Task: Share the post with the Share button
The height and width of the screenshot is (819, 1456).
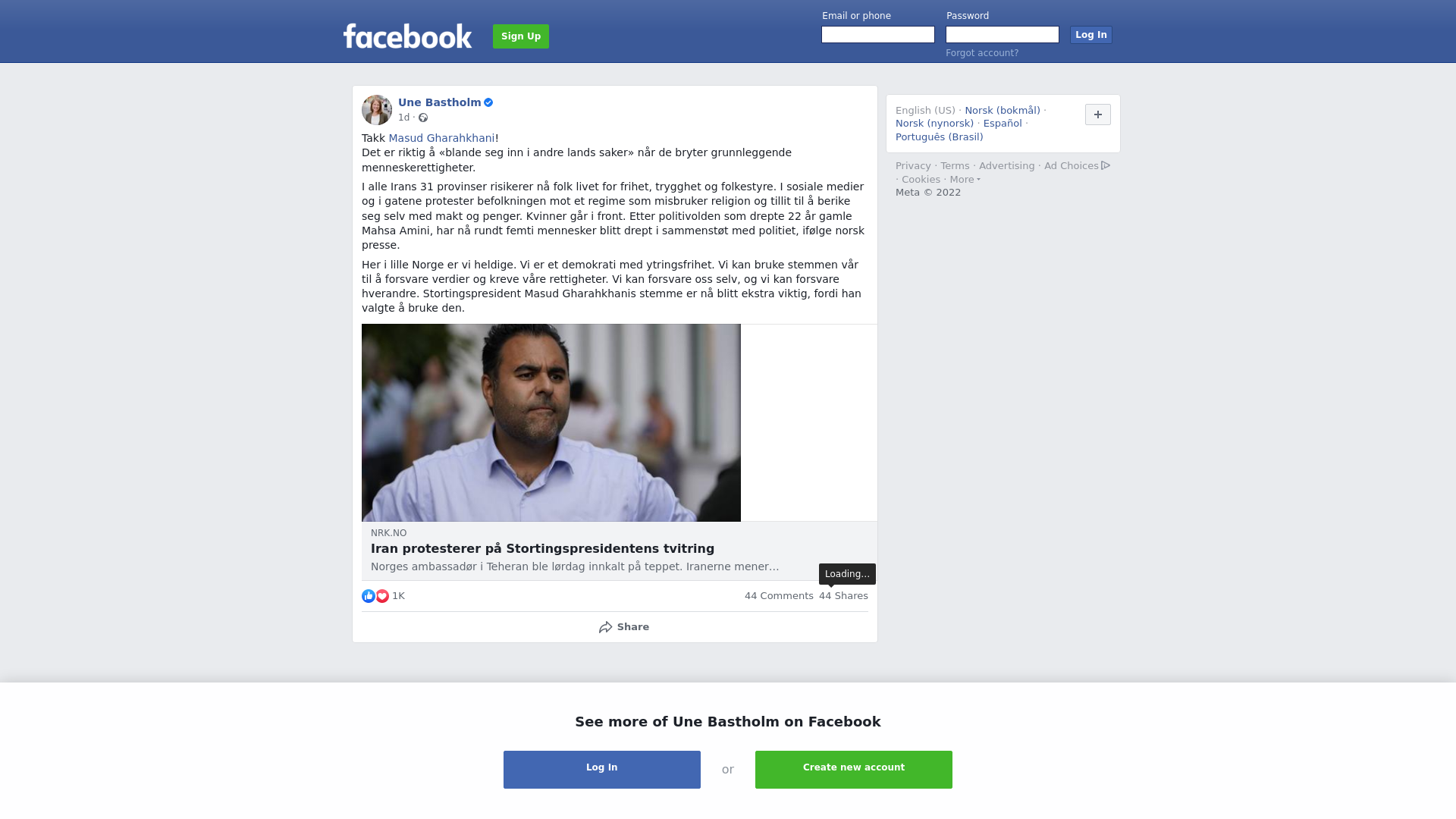Action: [x=623, y=627]
